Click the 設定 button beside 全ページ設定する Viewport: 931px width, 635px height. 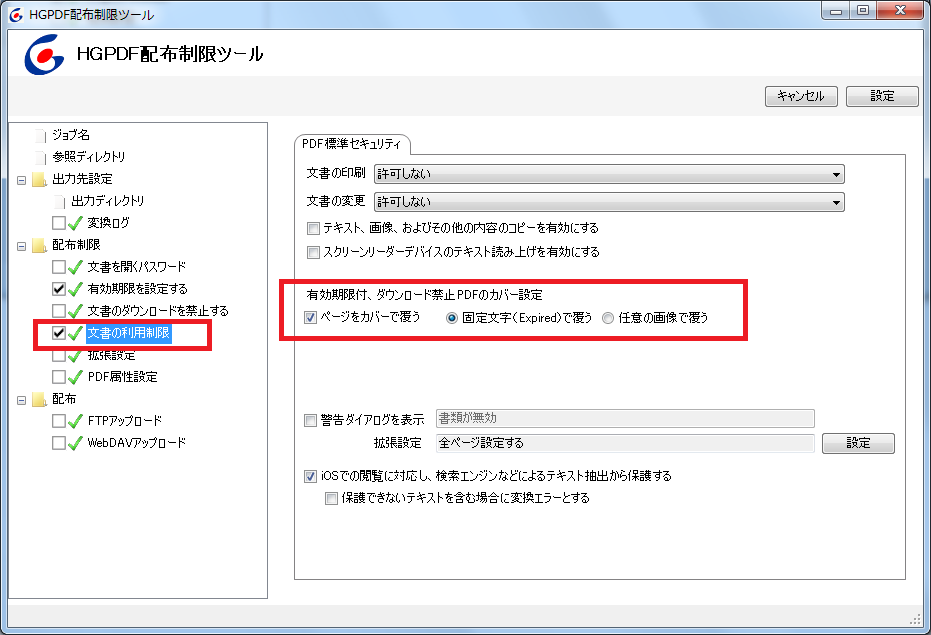858,443
